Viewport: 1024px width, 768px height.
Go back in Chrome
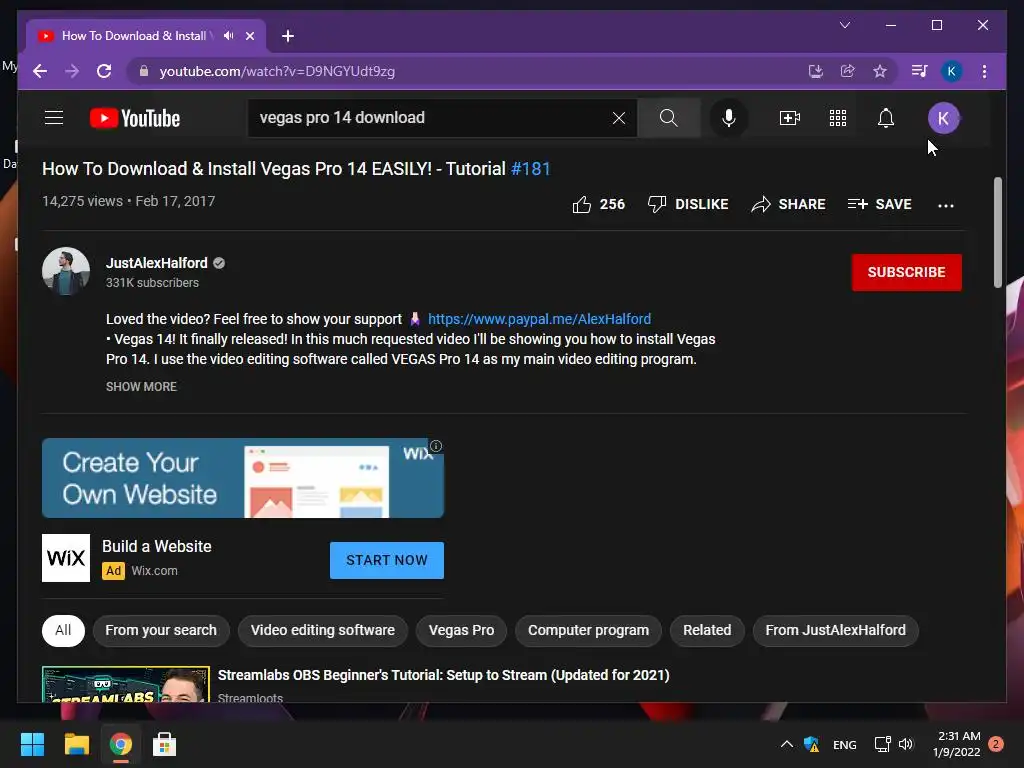[x=40, y=71]
